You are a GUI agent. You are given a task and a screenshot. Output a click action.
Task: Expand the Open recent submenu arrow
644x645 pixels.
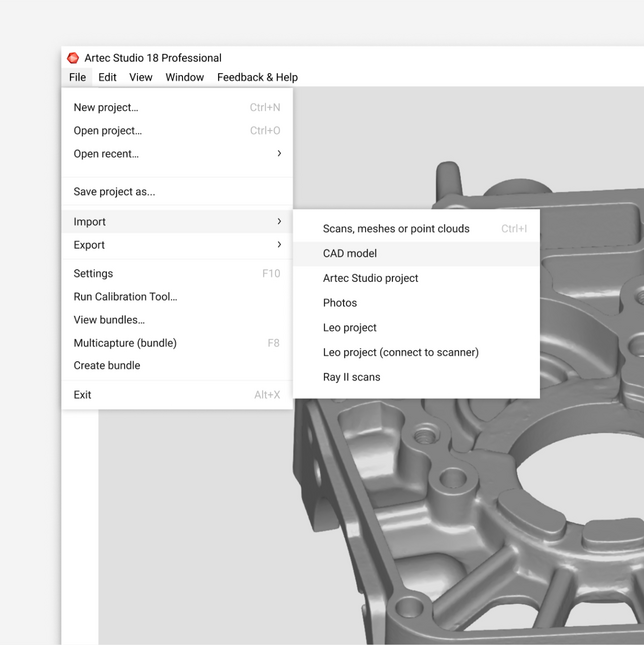pos(279,153)
